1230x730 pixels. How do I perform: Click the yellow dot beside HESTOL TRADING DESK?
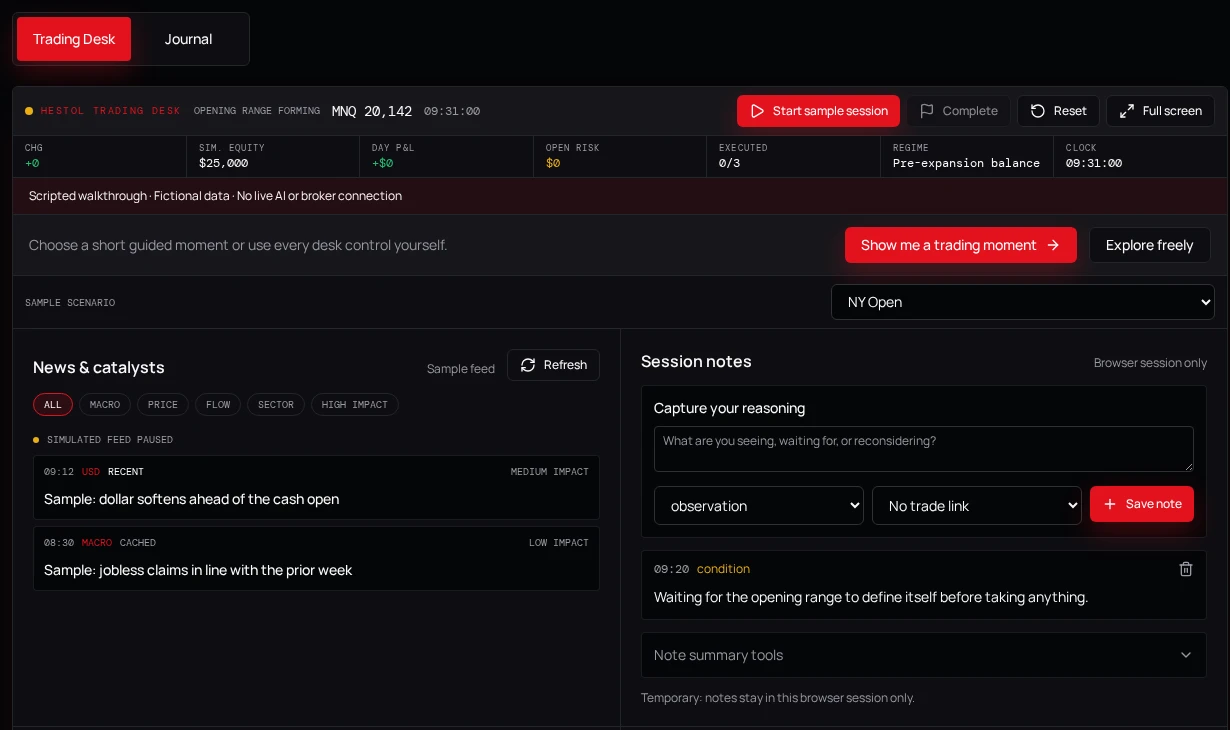click(x=29, y=111)
